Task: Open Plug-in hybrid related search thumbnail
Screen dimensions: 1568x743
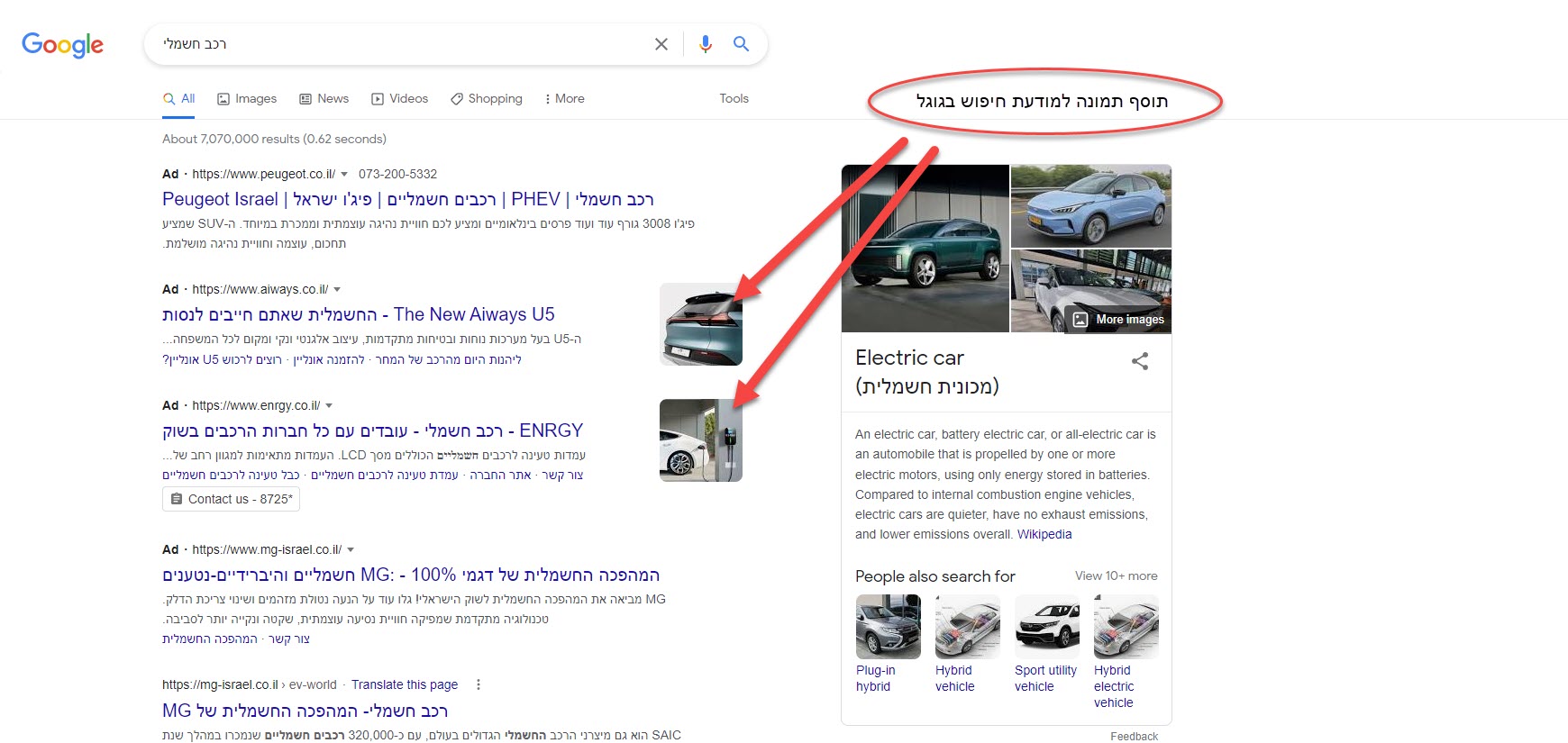Action: coord(889,627)
